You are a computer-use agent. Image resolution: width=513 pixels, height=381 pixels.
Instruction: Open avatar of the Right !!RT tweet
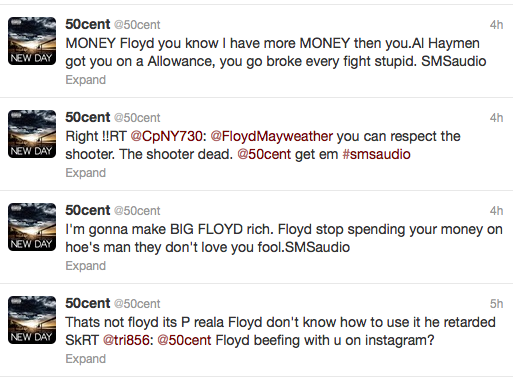tap(32, 134)
